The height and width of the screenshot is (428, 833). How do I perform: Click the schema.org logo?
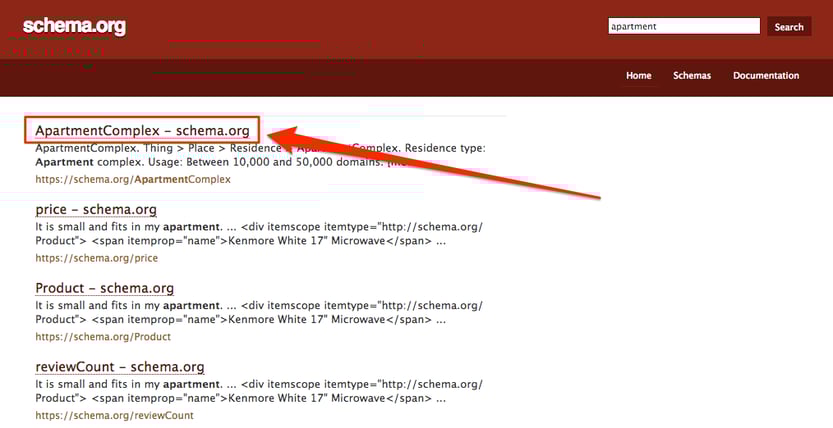tap(74, 26)
